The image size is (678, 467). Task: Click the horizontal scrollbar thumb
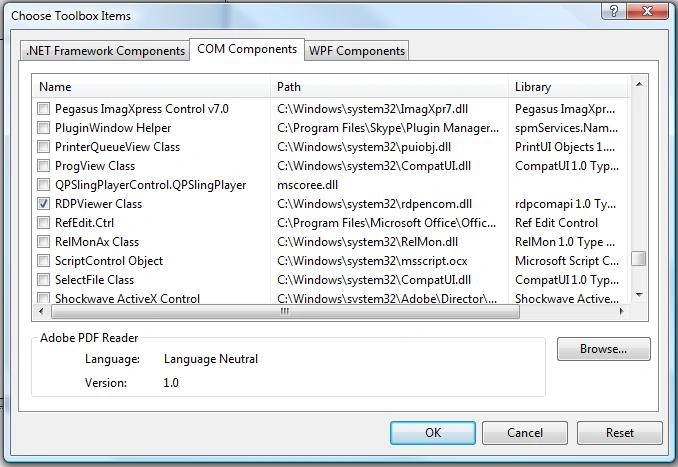click(285, 311)
